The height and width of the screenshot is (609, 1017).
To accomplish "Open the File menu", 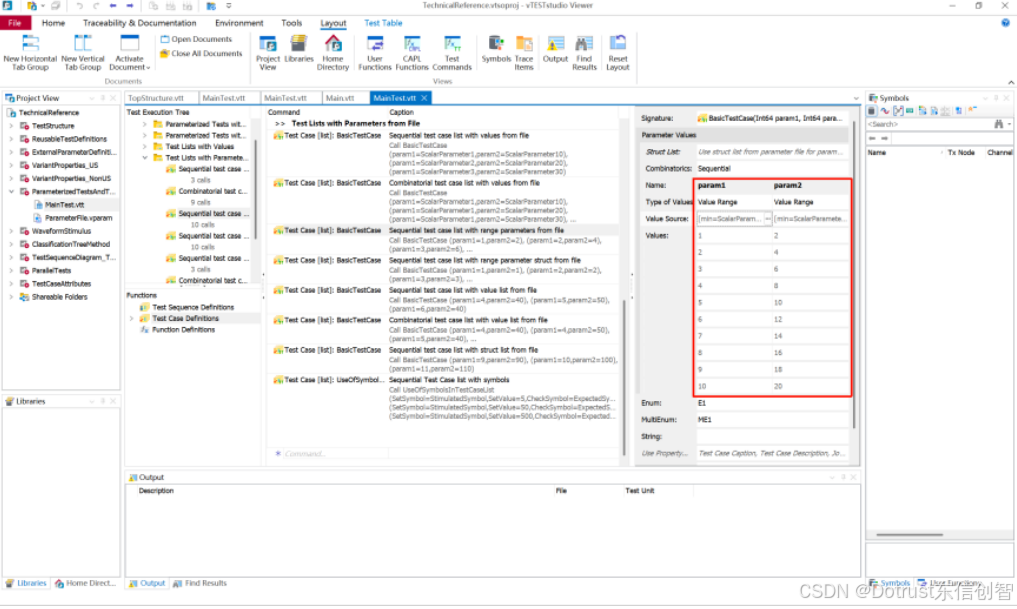I will click(x=15, y=23).
